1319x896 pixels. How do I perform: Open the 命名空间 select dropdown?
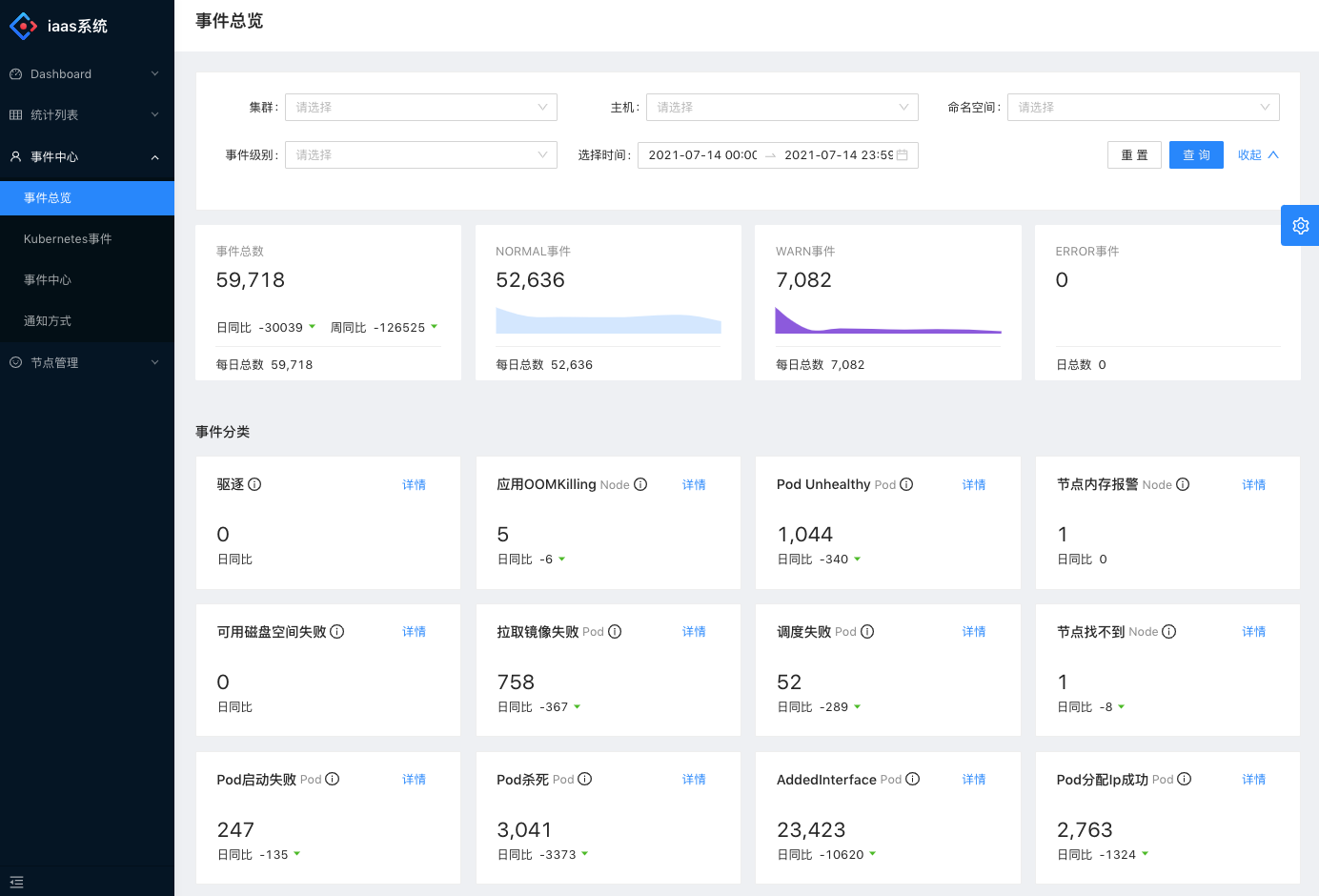pyautogui.click(x=1144, y=107)
